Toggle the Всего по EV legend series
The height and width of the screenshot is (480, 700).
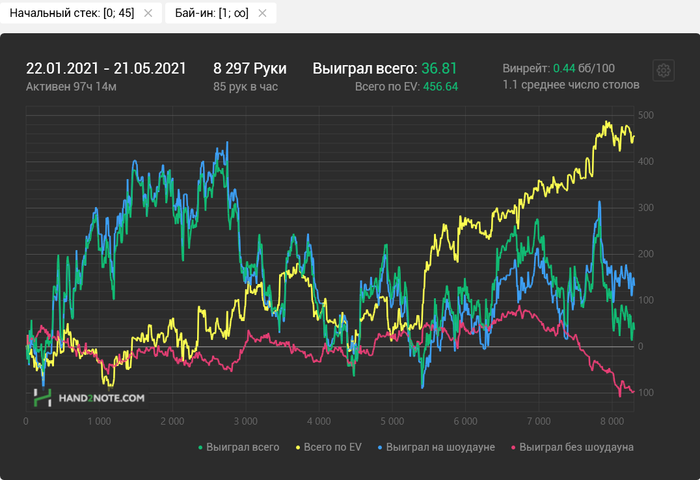tap(329, 447)
